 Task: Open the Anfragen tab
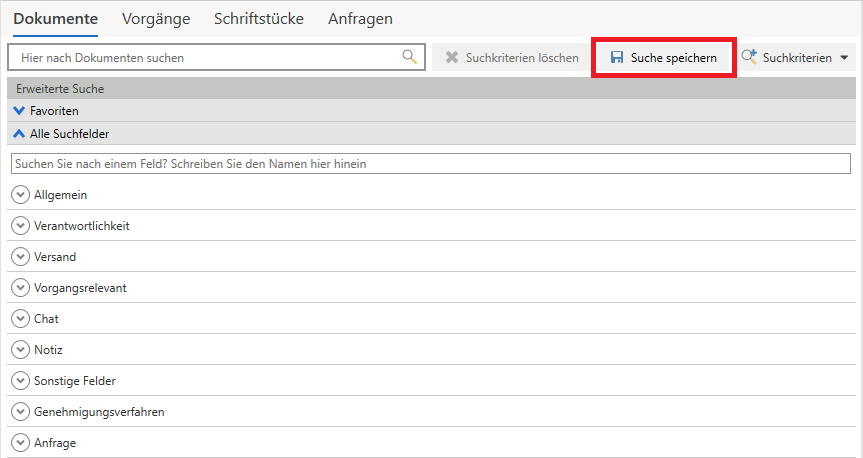coord(360,19)
